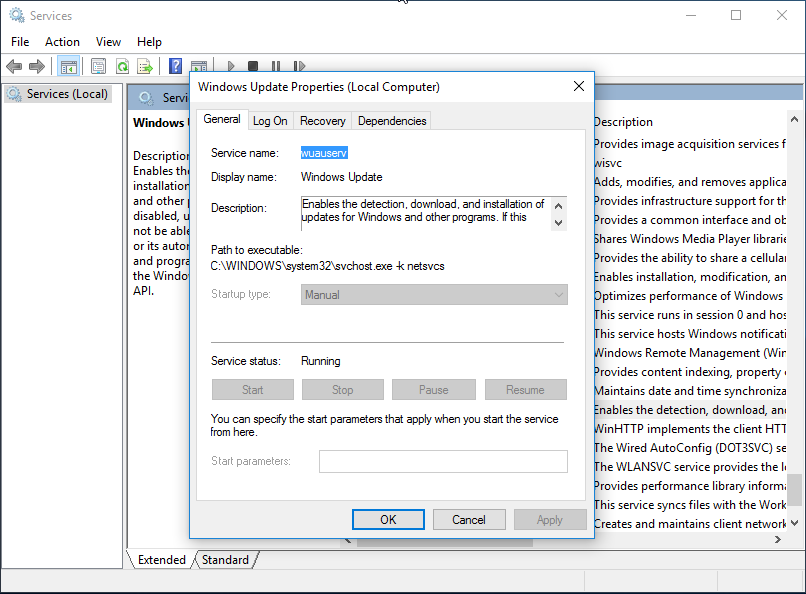Viewport: 806px width, 594px height.
Task: Open the View menu
Action: click(x=108, y=42)
